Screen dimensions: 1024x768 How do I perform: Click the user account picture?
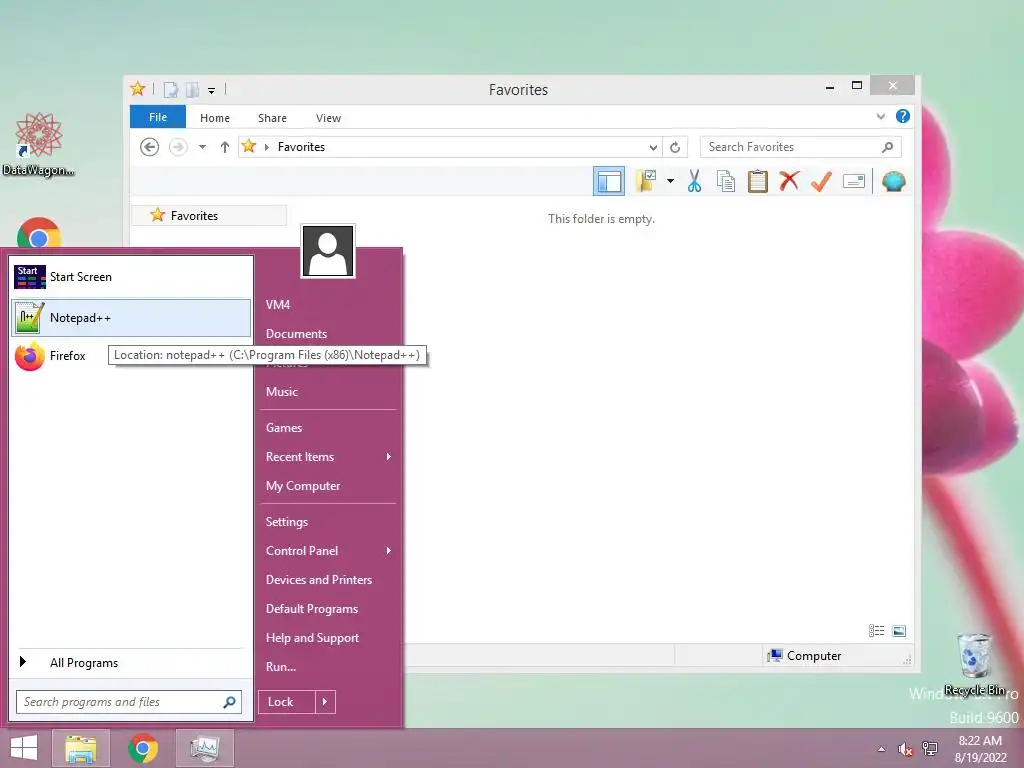point(328,251)
